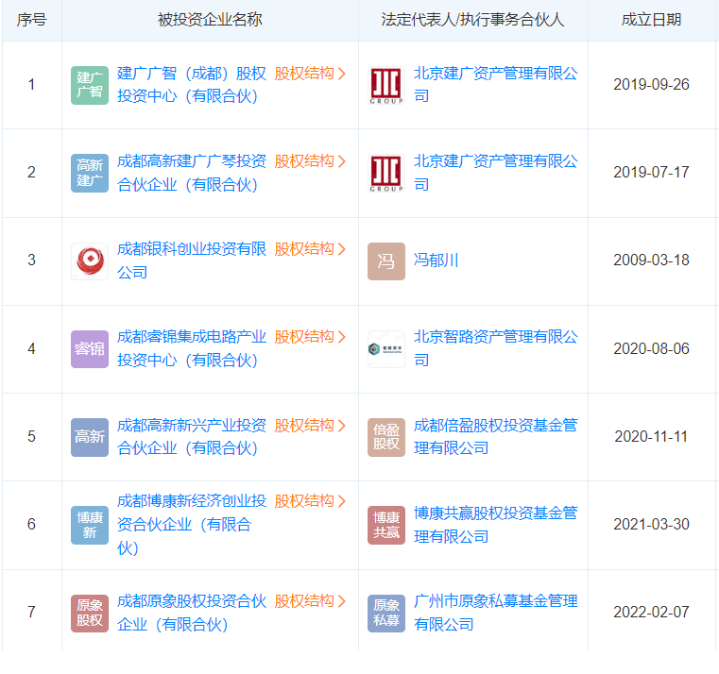Screen dimensions: 719x674
Task: Click the date 2020-08-06
Action: click(x=651, y=348)
